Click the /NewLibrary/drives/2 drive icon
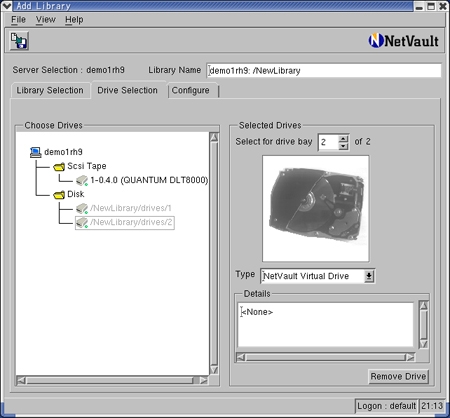450x418 pixels. 82,222
